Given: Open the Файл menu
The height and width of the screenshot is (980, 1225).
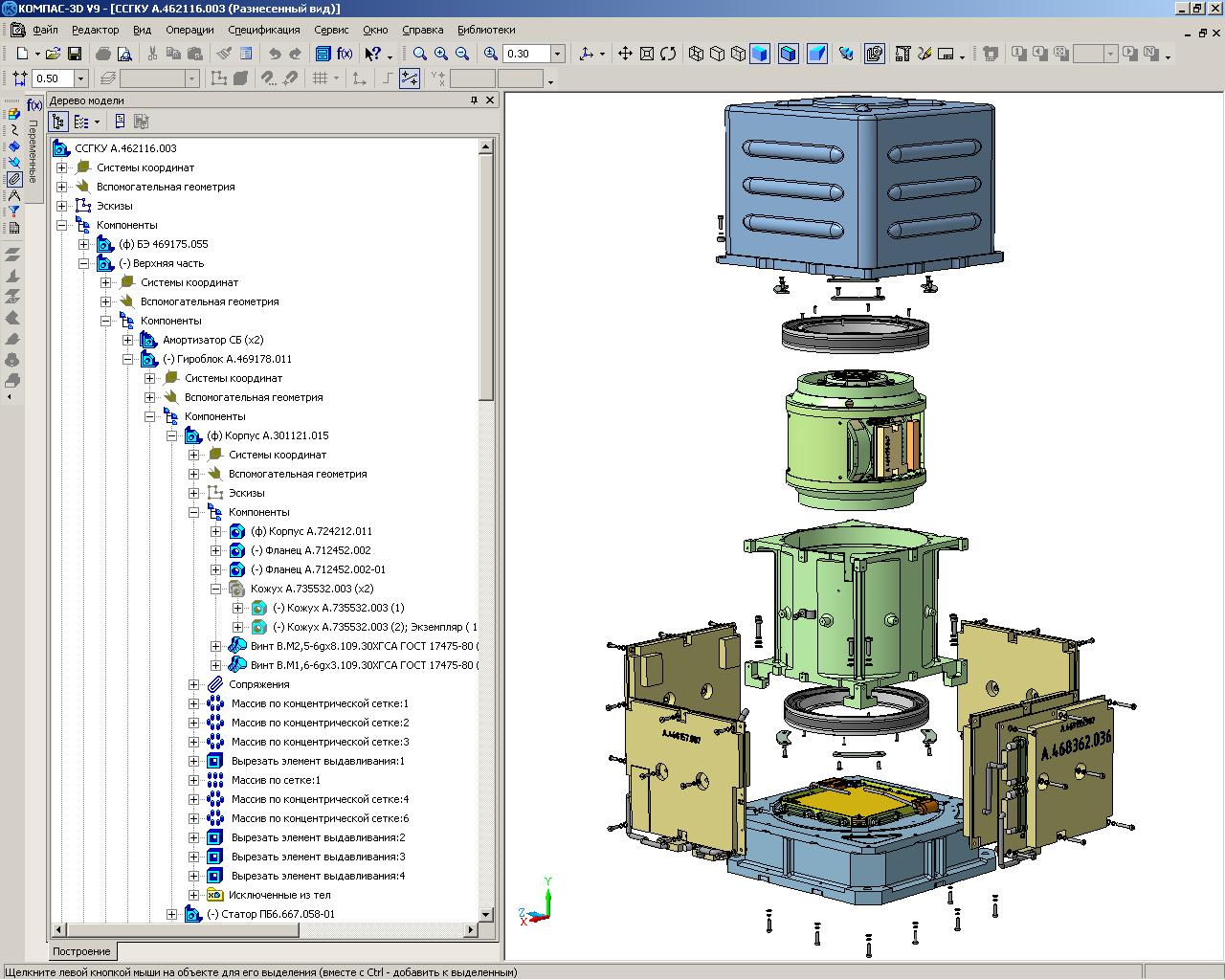Looking at the screenshot, I should (45, 30).
